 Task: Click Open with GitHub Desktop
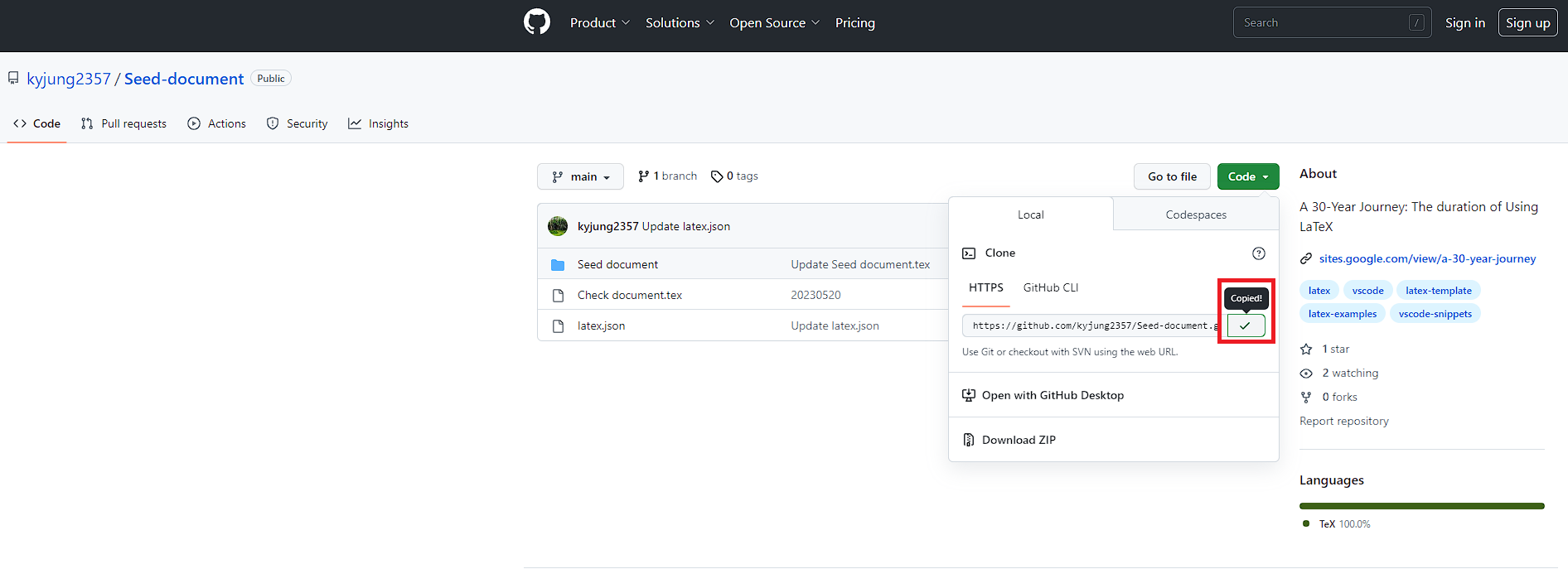[1043, 395]
